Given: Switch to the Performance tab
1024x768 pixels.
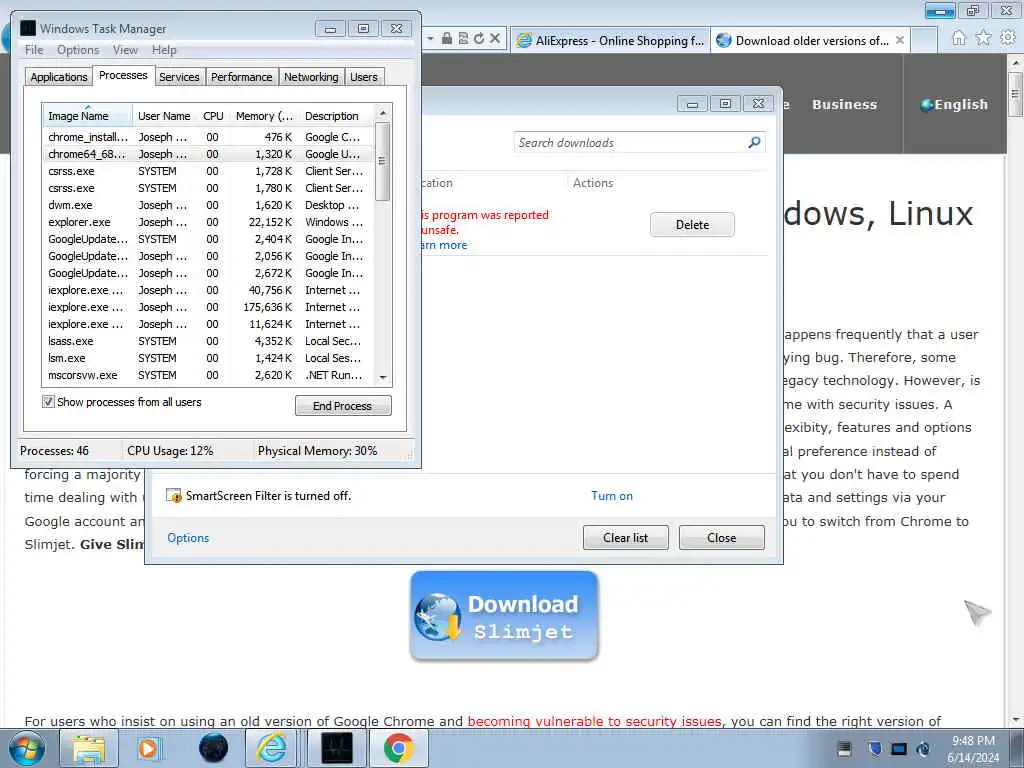Looking at the screenshot, I should pos(242,77).
